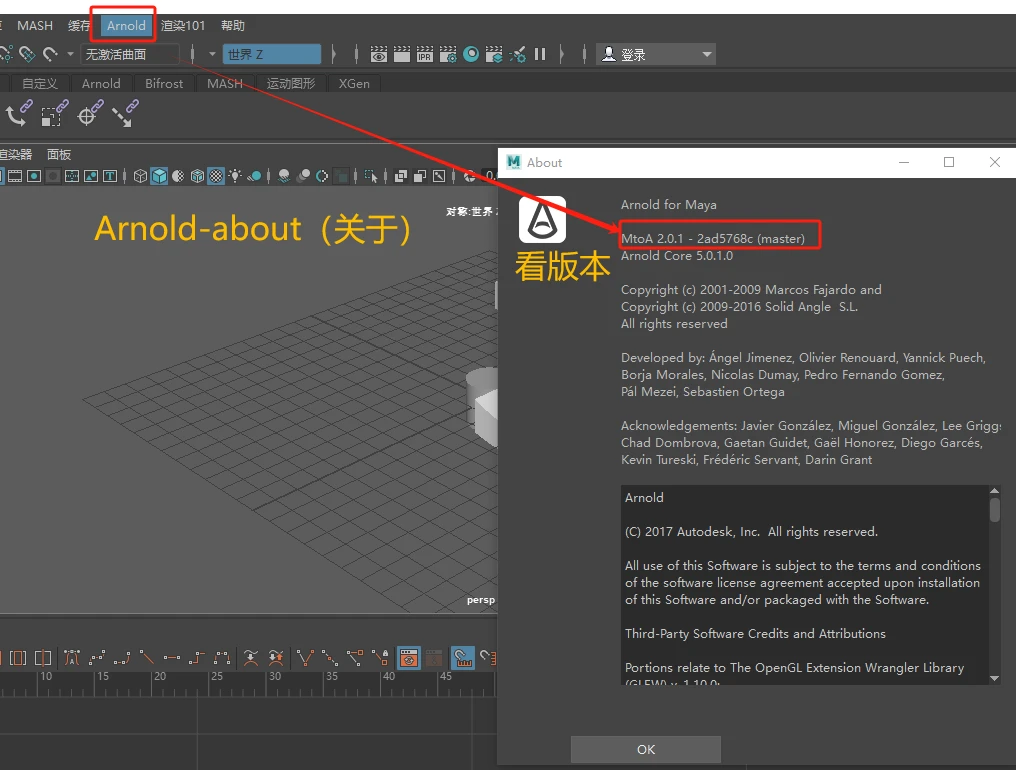Screen dimensions: 1016x770
Task: Open the 渲染101 menu
Action: pyautogui.click(x=183, y=26)
